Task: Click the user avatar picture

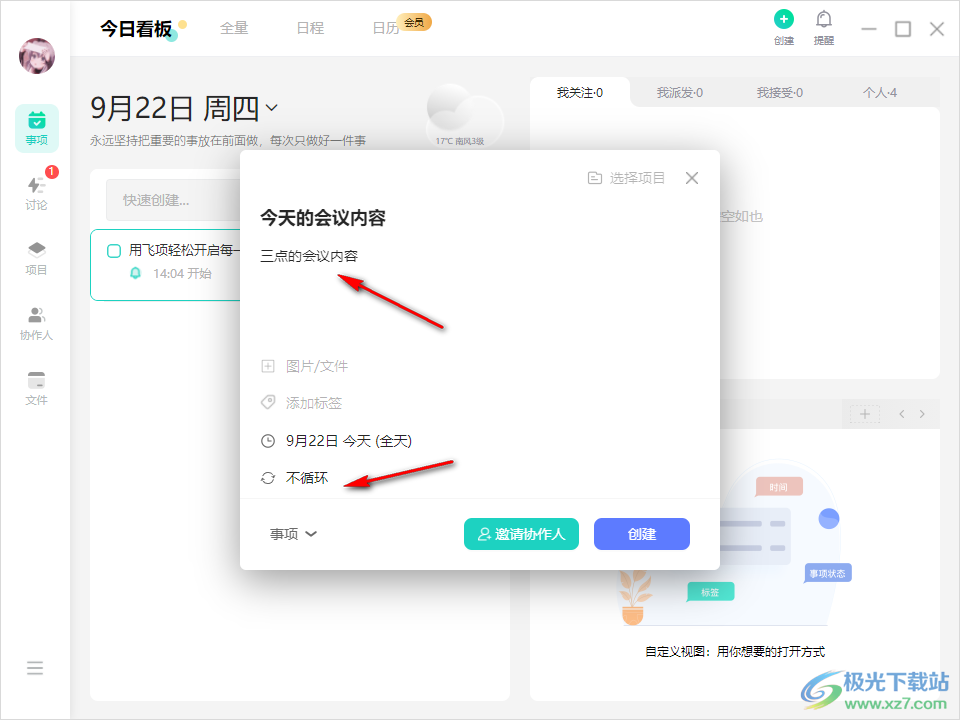Action: coord(37,56)
